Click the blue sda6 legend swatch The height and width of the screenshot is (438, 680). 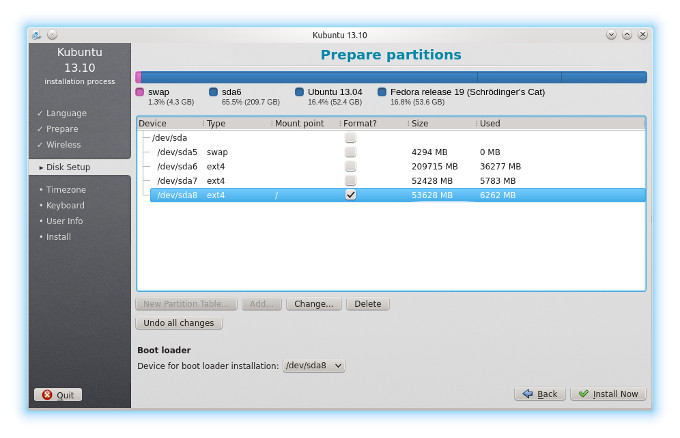(x=213, y=92)
